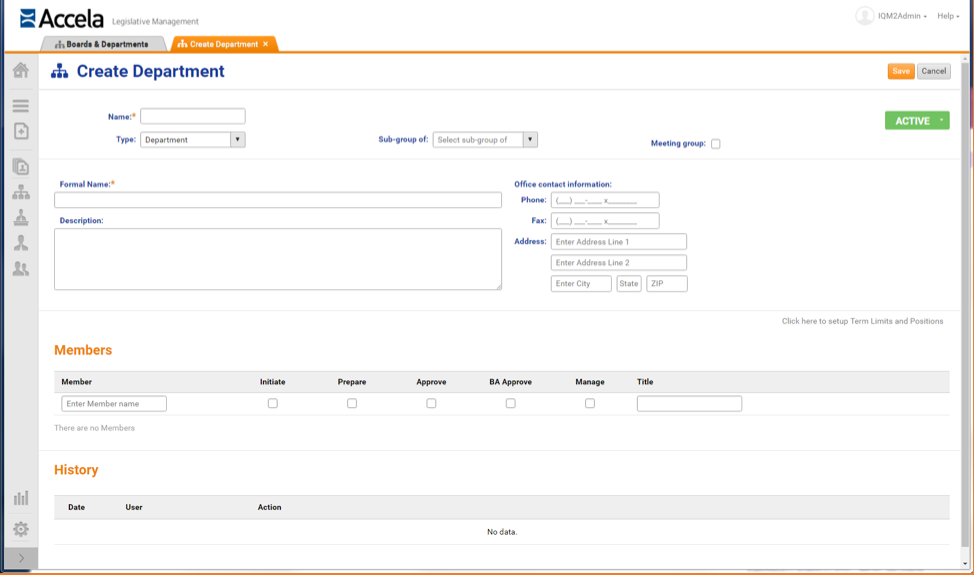
Task: Expand the sidebar with the arrow button
Action: coord(21,558)
